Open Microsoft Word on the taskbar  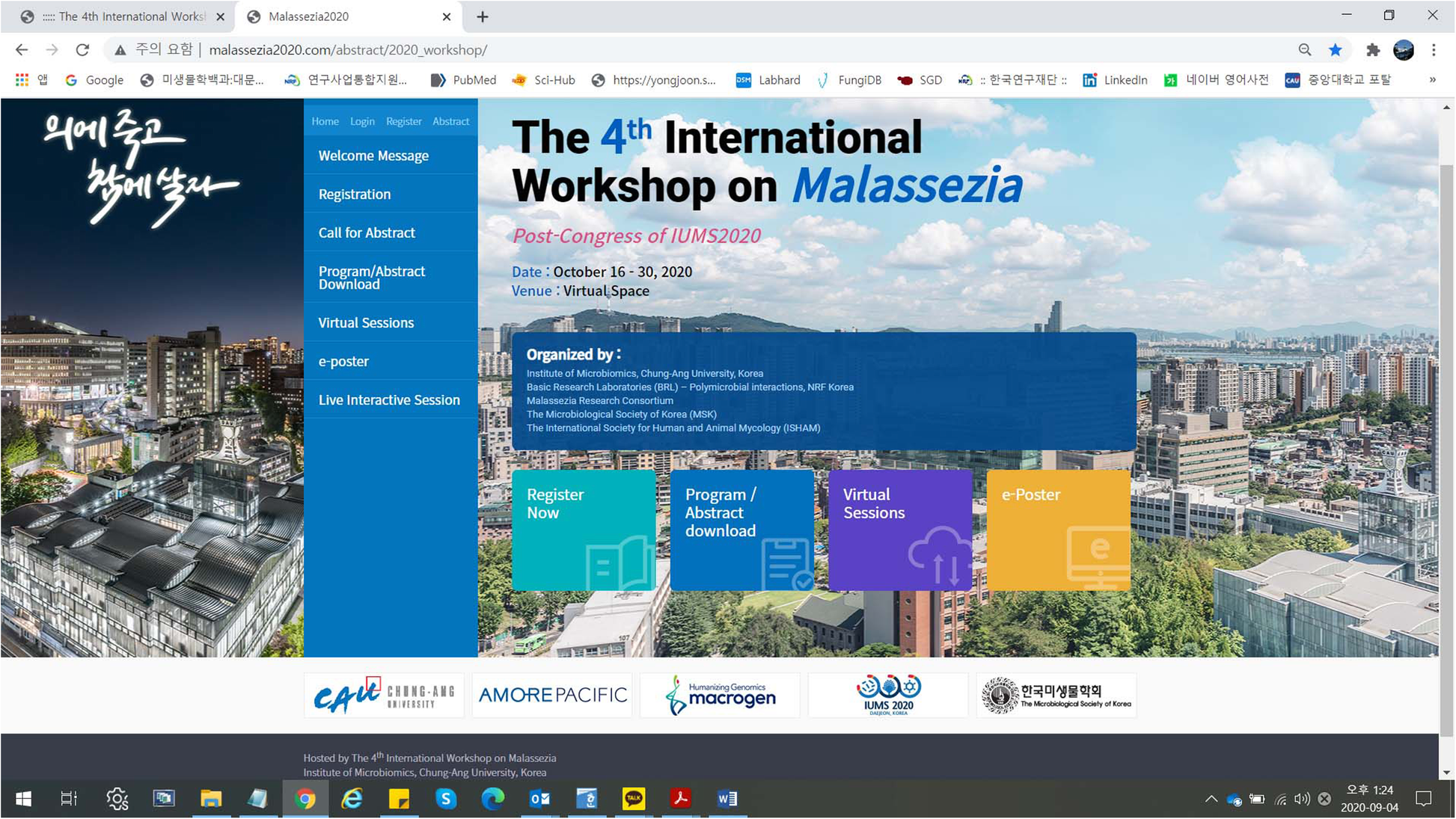(727, 799)
